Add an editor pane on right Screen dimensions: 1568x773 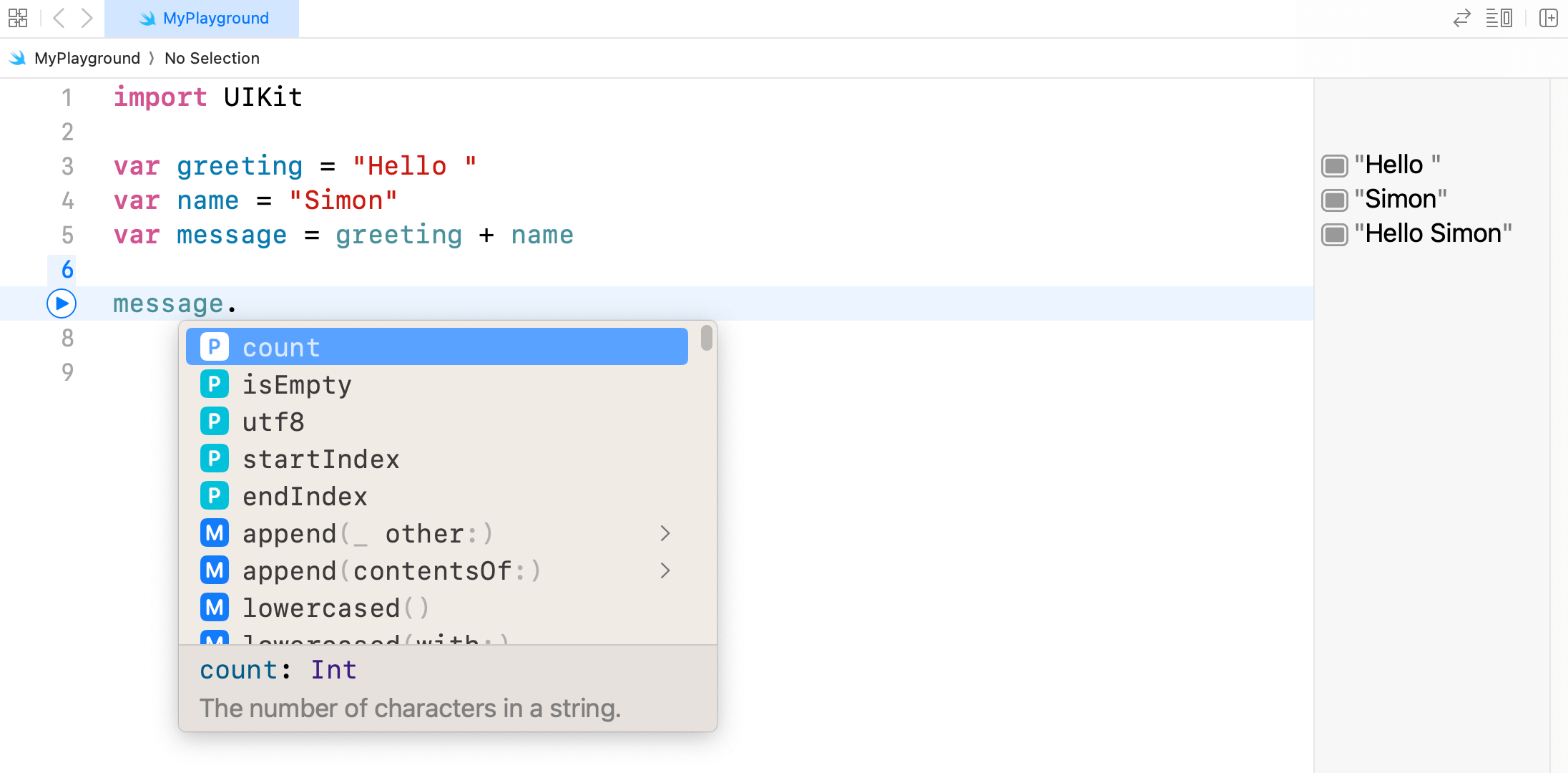[1548, 18]
